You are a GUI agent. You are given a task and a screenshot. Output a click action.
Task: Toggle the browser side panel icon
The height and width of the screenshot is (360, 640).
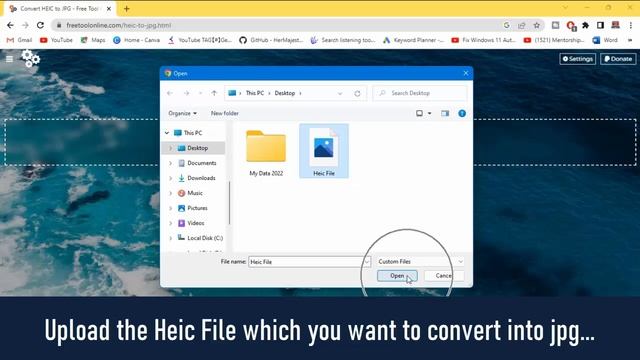click(600, 25)
